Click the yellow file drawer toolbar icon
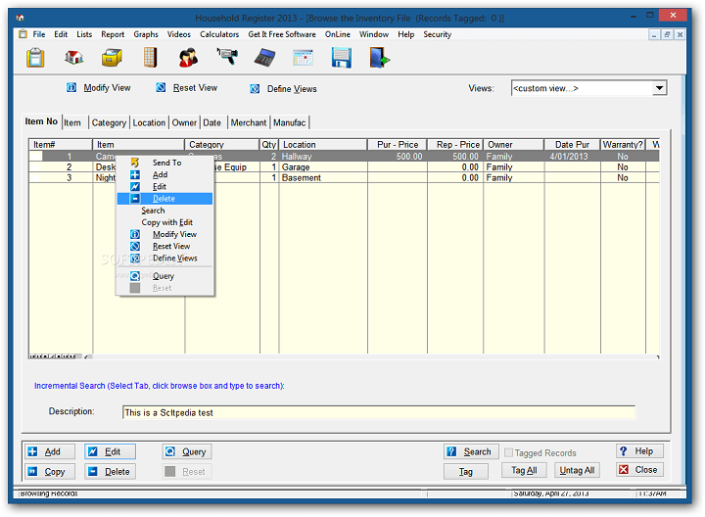This screenshot has width=705, height=517. coord(112,58)
